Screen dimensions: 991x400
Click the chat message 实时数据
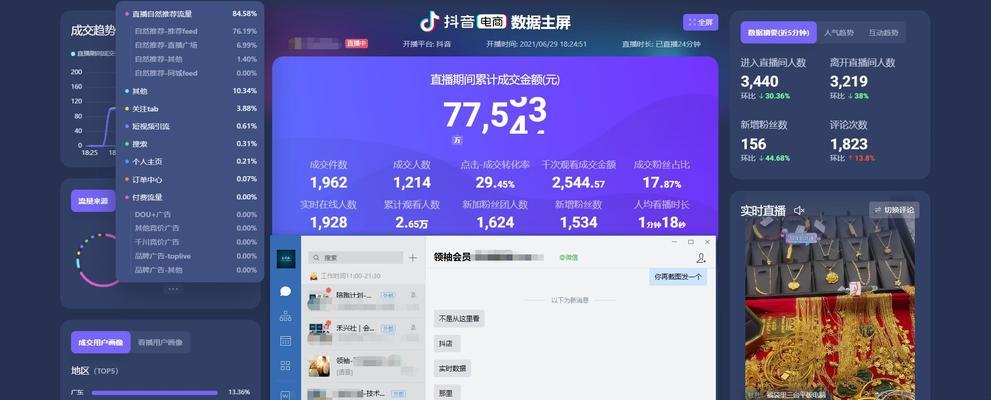click(452, 368)
